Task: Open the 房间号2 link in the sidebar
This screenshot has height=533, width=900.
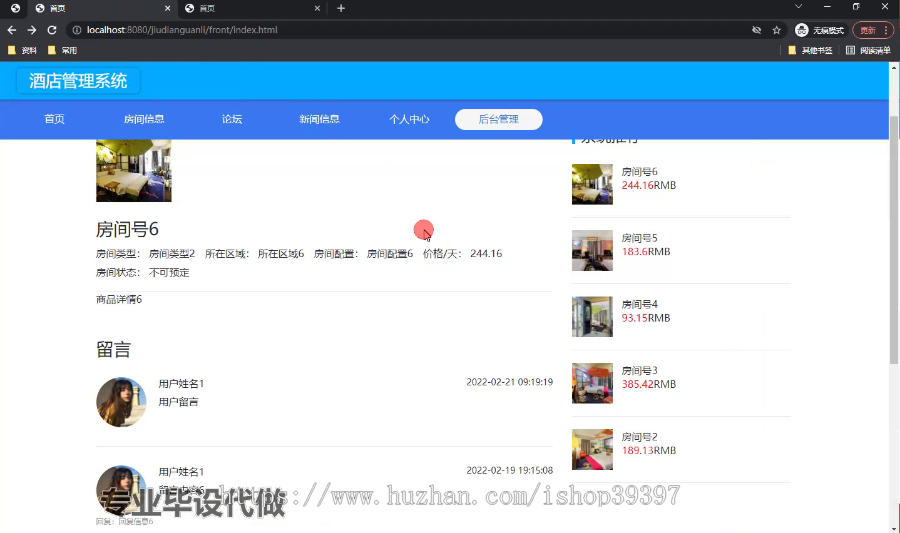Action: click(639, 437)
